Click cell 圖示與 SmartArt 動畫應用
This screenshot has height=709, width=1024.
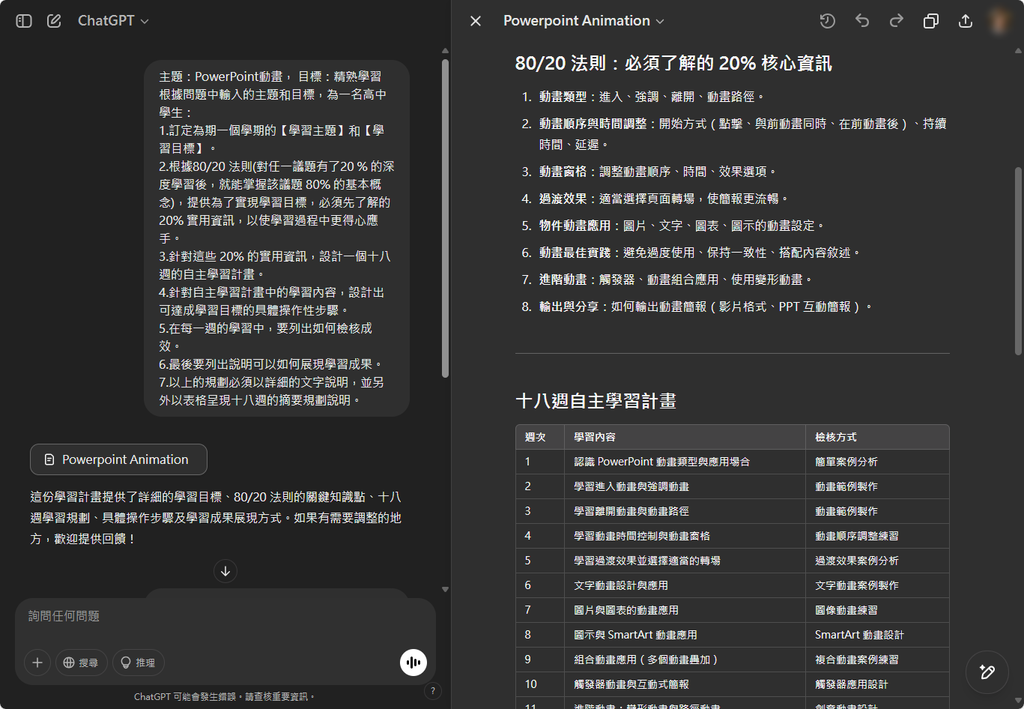pos(684,635)
